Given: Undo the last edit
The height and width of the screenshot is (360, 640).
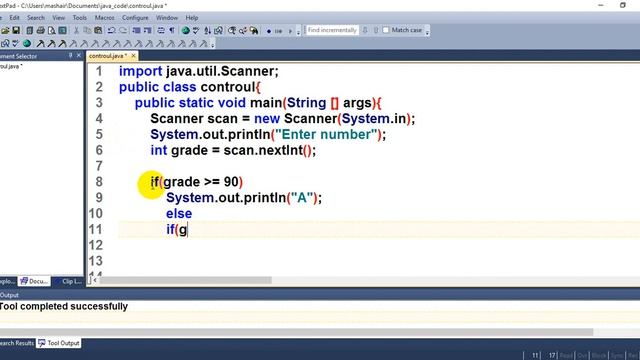Looking at the screenshot, I should (x=111, y=31).
